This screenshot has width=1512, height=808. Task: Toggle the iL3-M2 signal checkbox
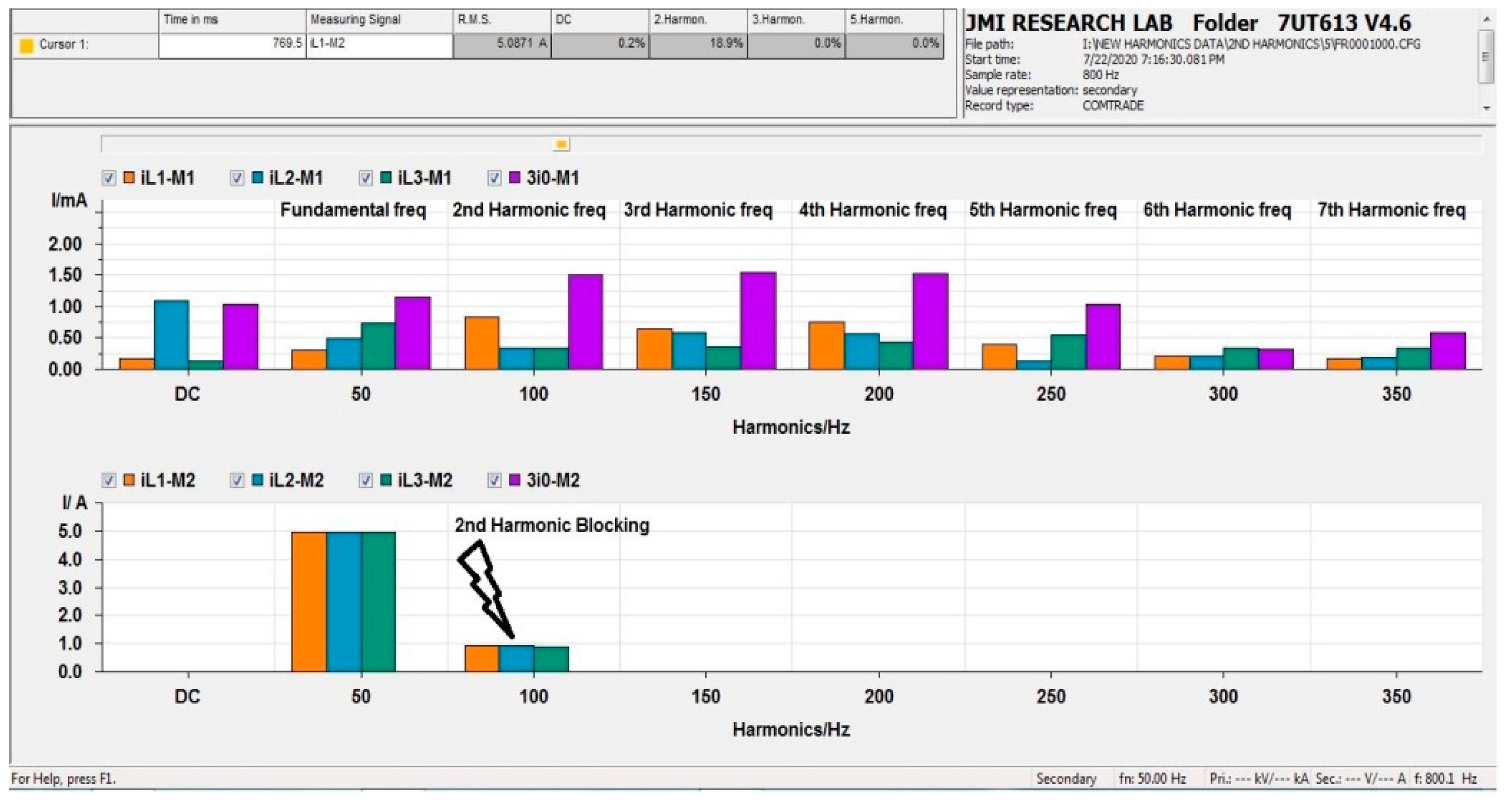366,481
